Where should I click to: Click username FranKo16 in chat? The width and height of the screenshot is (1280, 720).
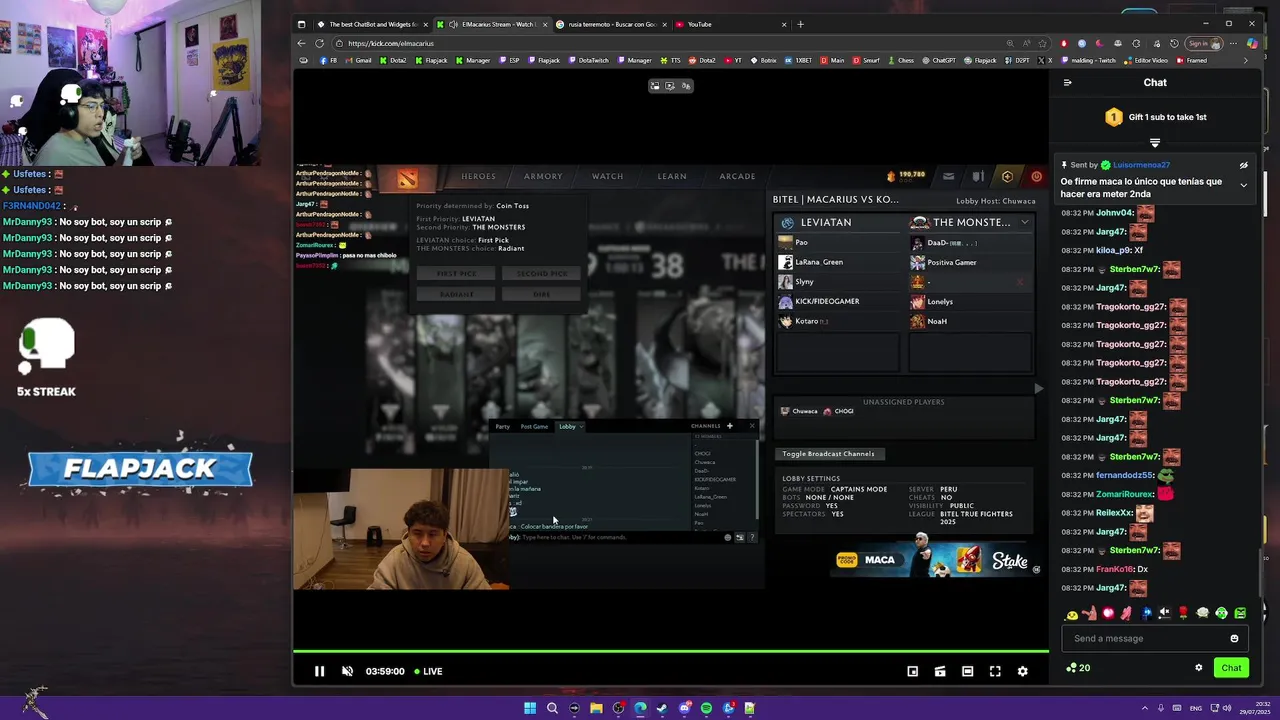(x=1114, y=569)
